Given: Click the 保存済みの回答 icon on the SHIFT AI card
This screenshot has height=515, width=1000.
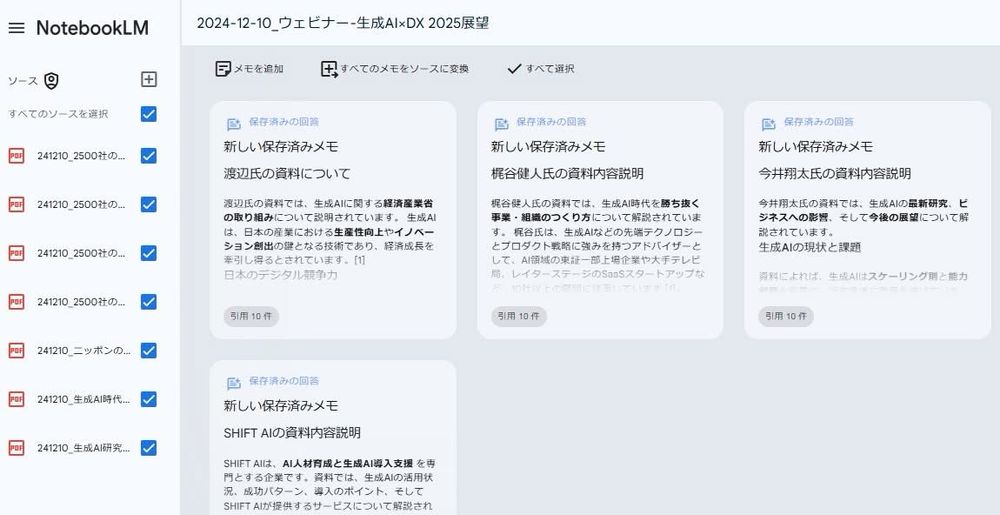Looking at the screenshot, I should click(x=234, y=383).
